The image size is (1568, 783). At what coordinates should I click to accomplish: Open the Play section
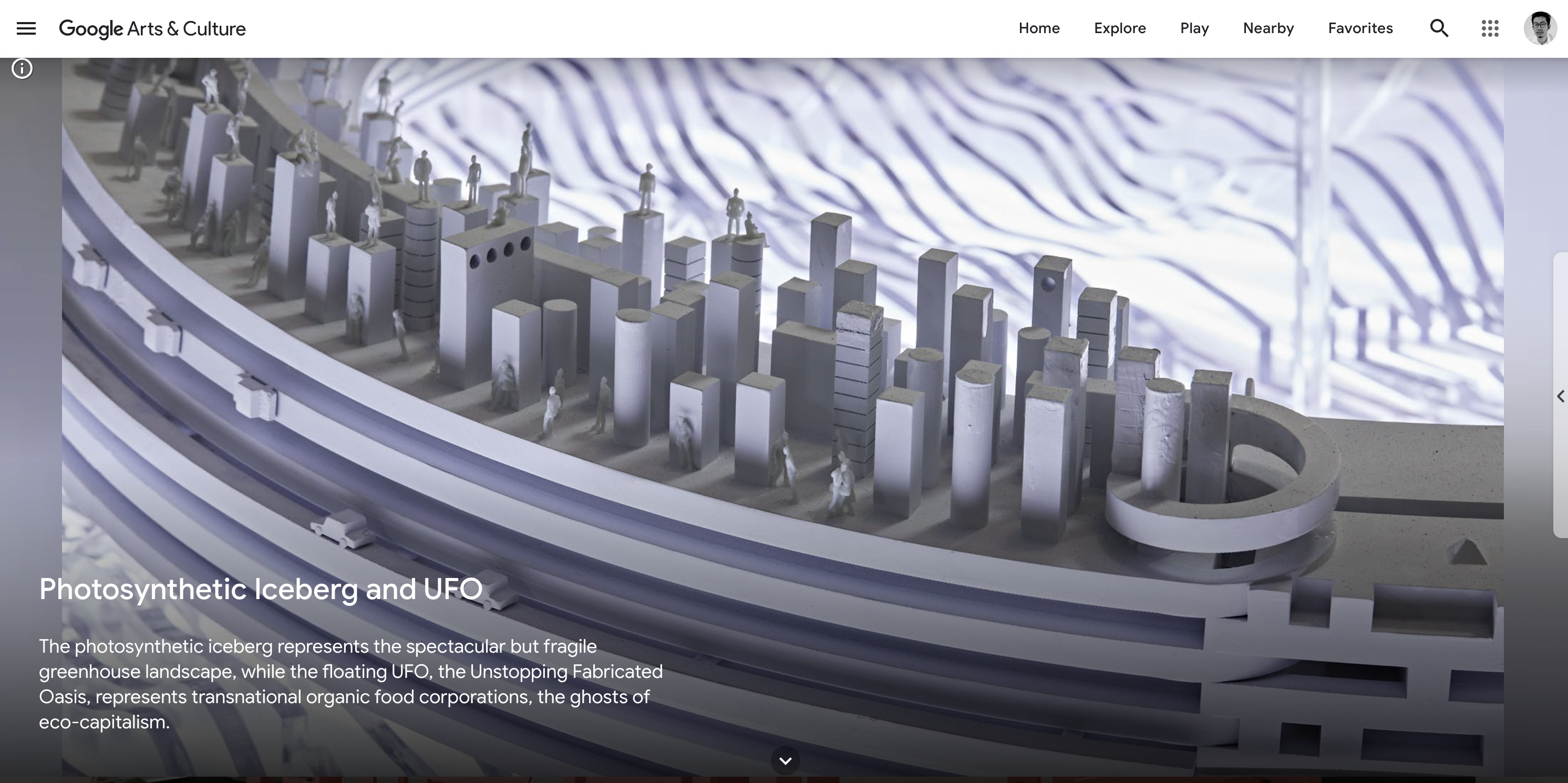coord(1194,28)
